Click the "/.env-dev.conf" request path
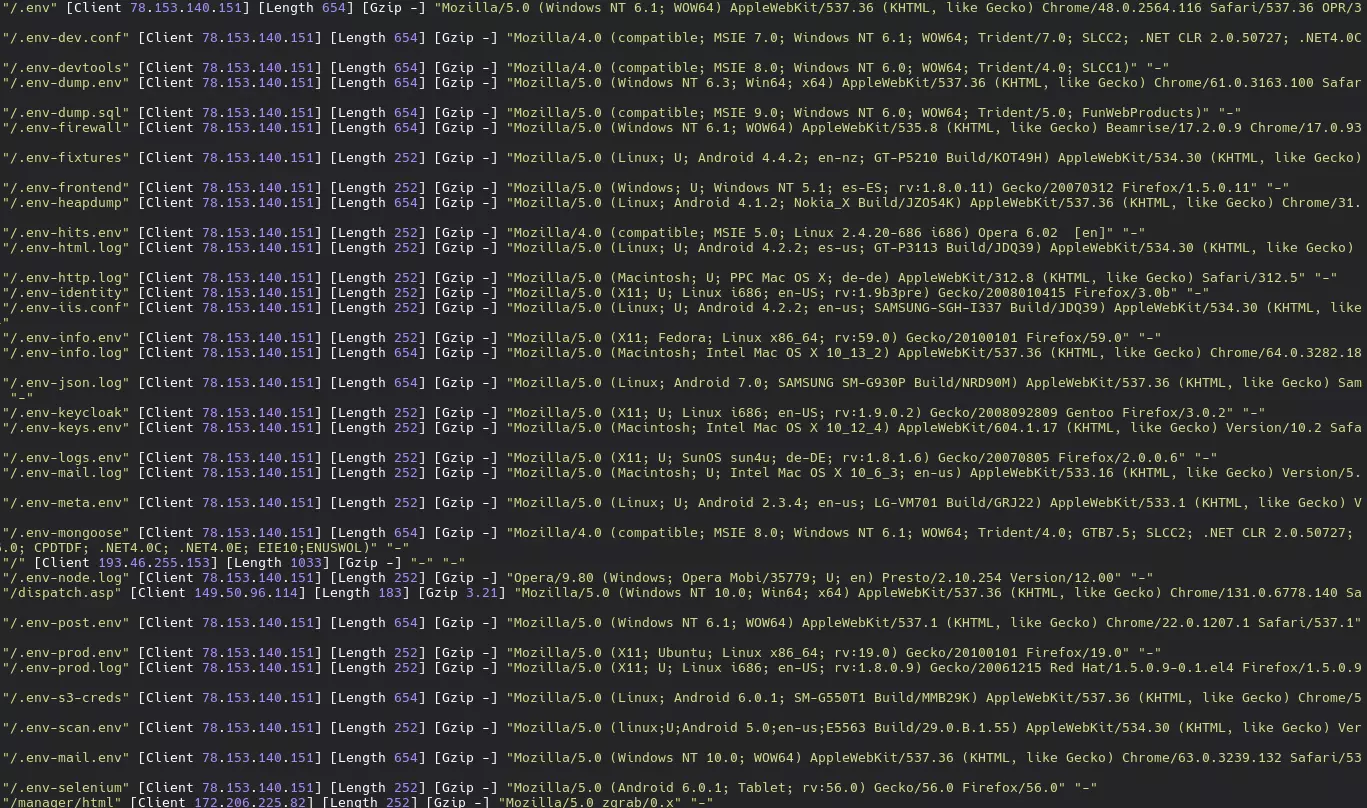 click(65, 38)
